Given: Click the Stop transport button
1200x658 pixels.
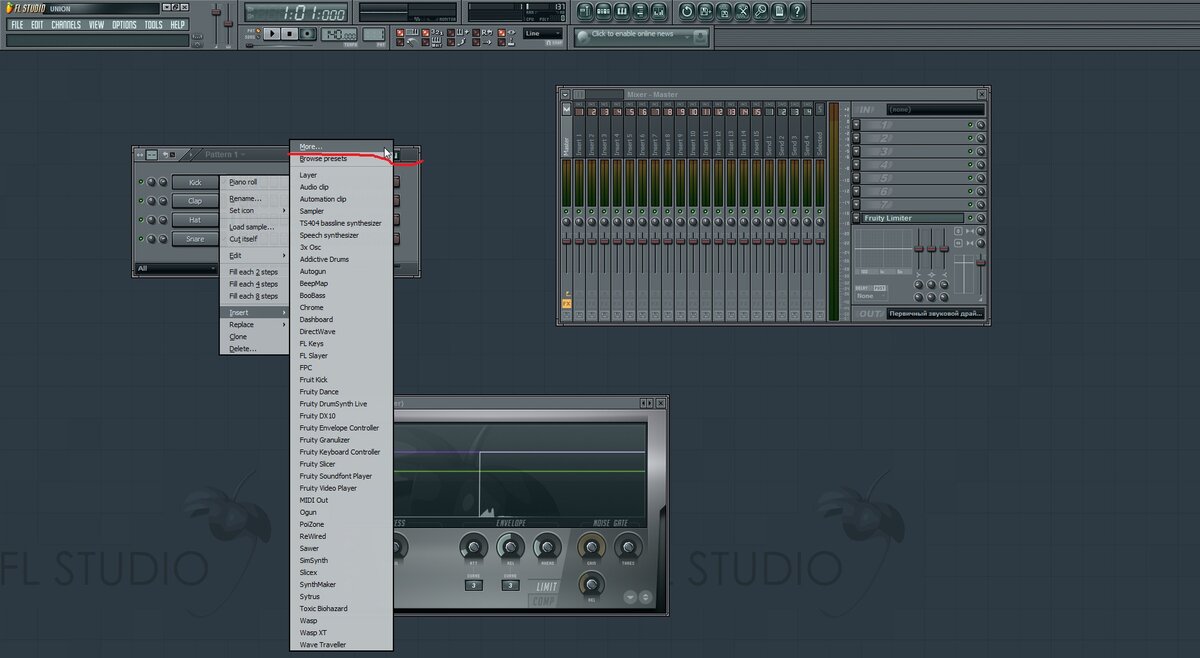Looking at the screenshot, I should [x=289, y=34].
